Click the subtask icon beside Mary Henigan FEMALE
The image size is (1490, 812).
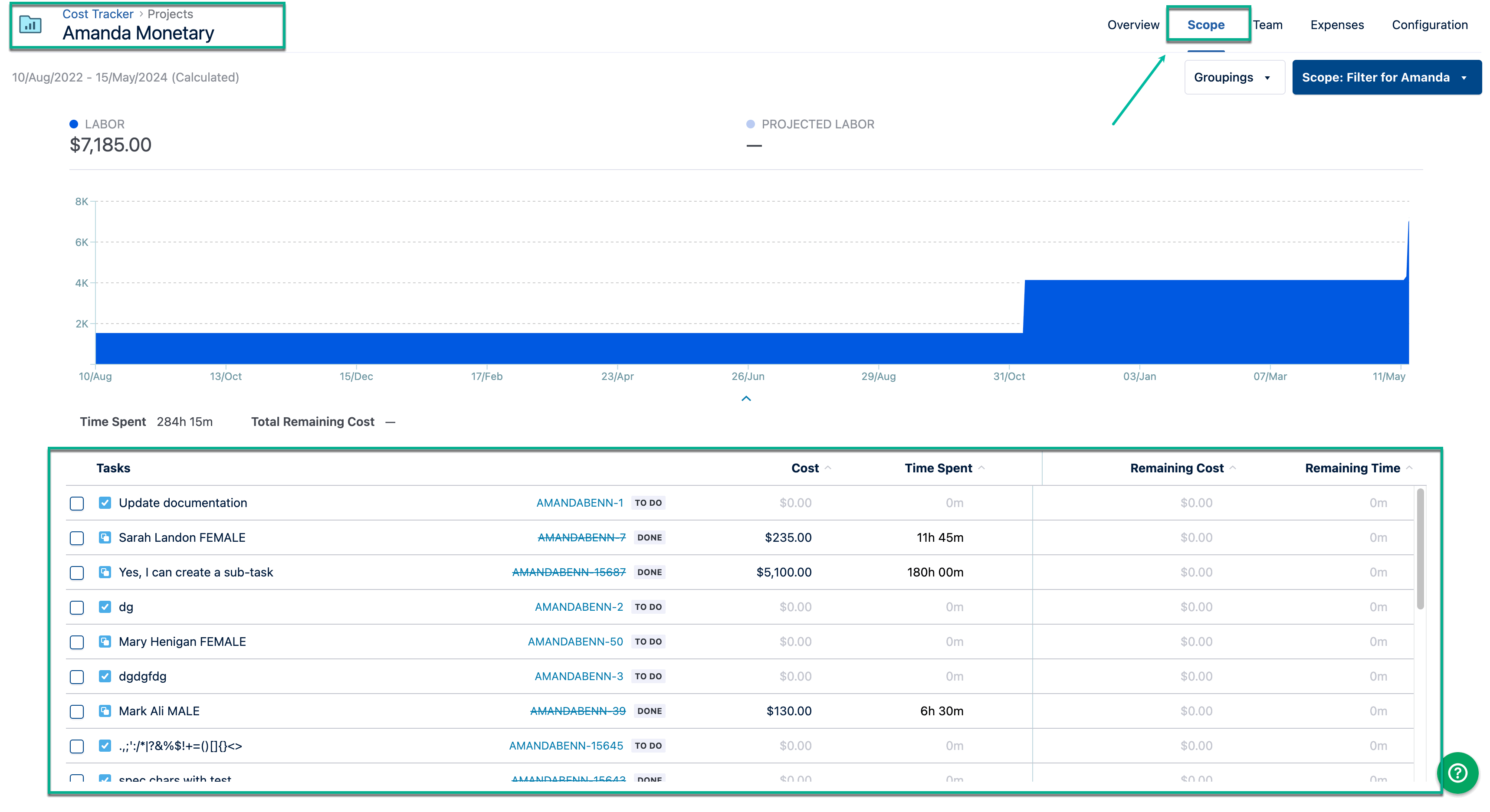tap(105, 642)
